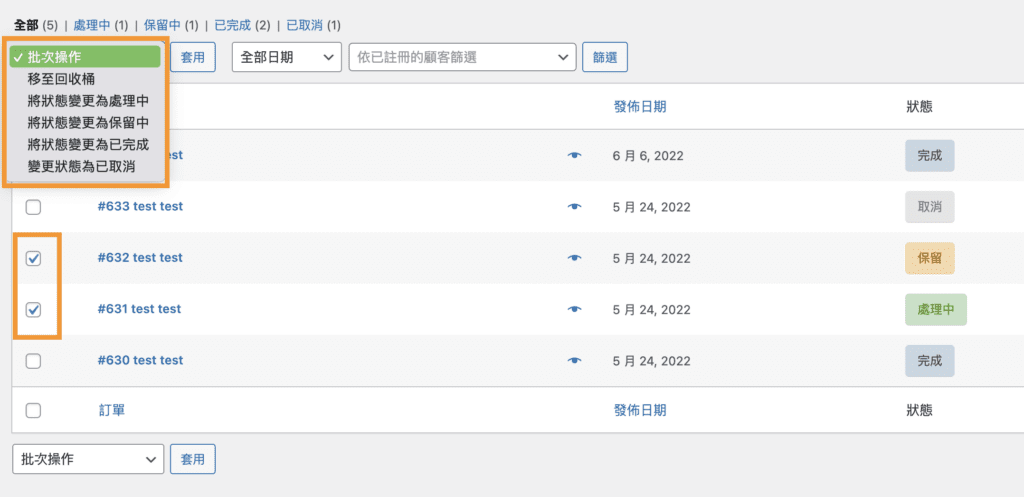Click preview eye icon for order #631
This screenshot has height=497, width=1024.
574,310
